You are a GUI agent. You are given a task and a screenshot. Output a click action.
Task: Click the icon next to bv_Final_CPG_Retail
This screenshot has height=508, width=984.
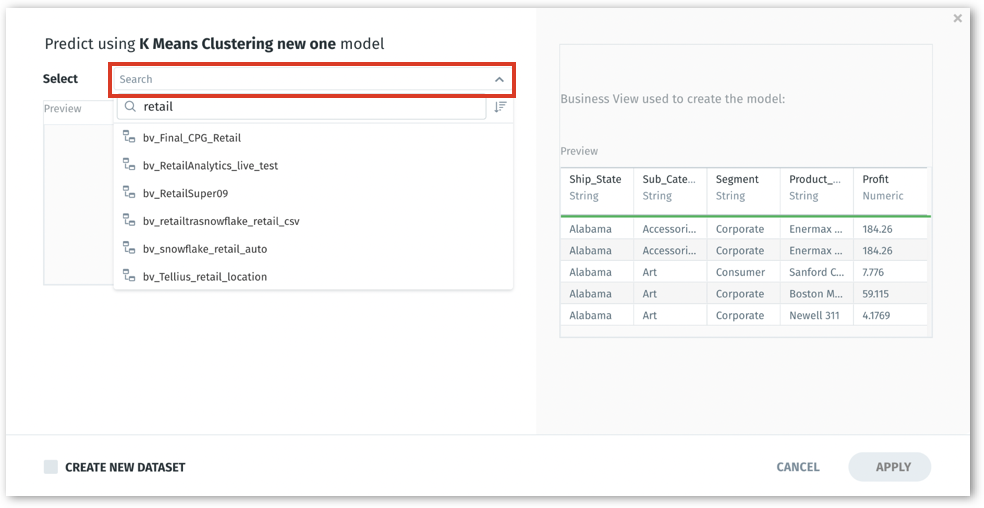pos(129,137)
